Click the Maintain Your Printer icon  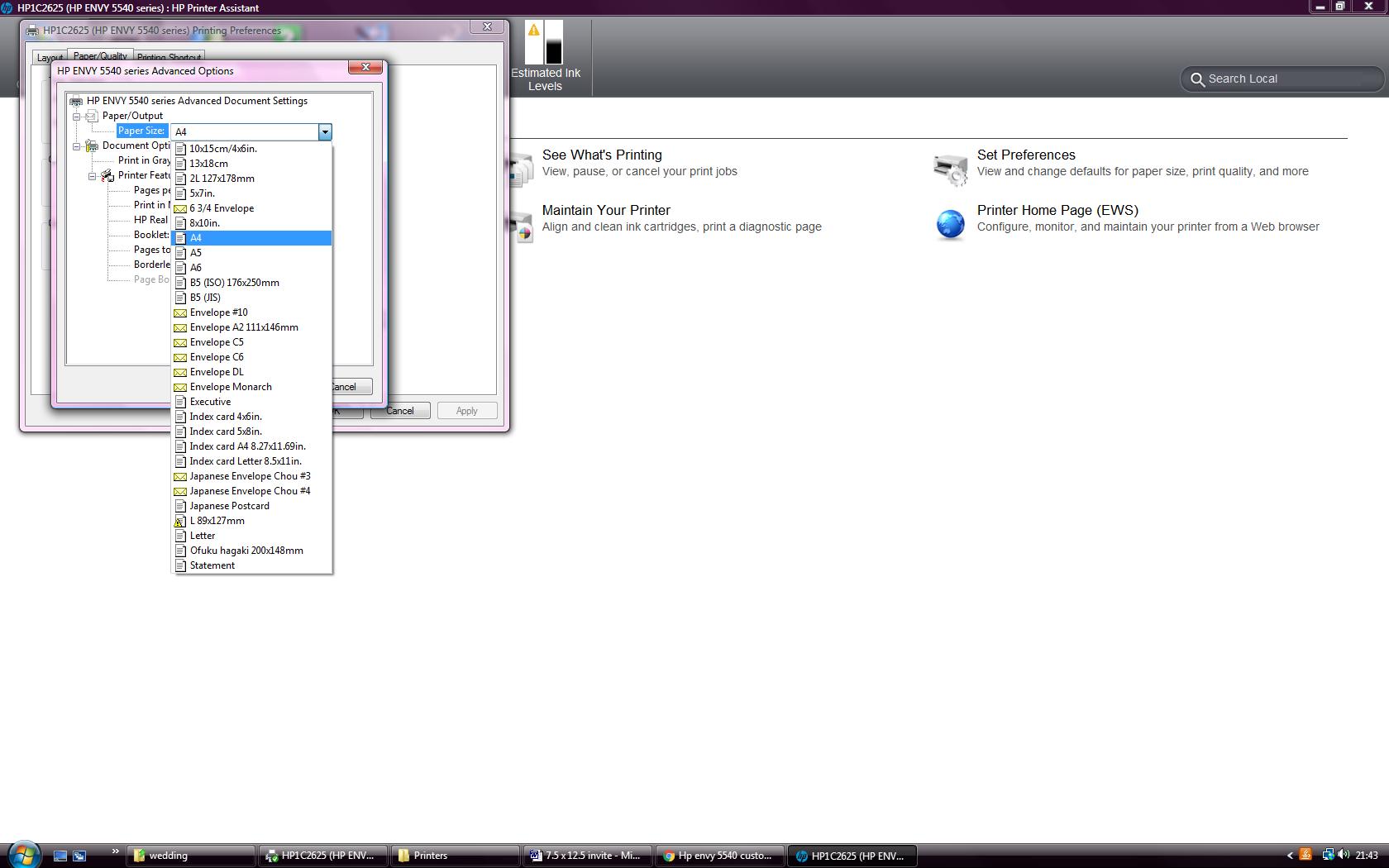(x=521, y=226)
